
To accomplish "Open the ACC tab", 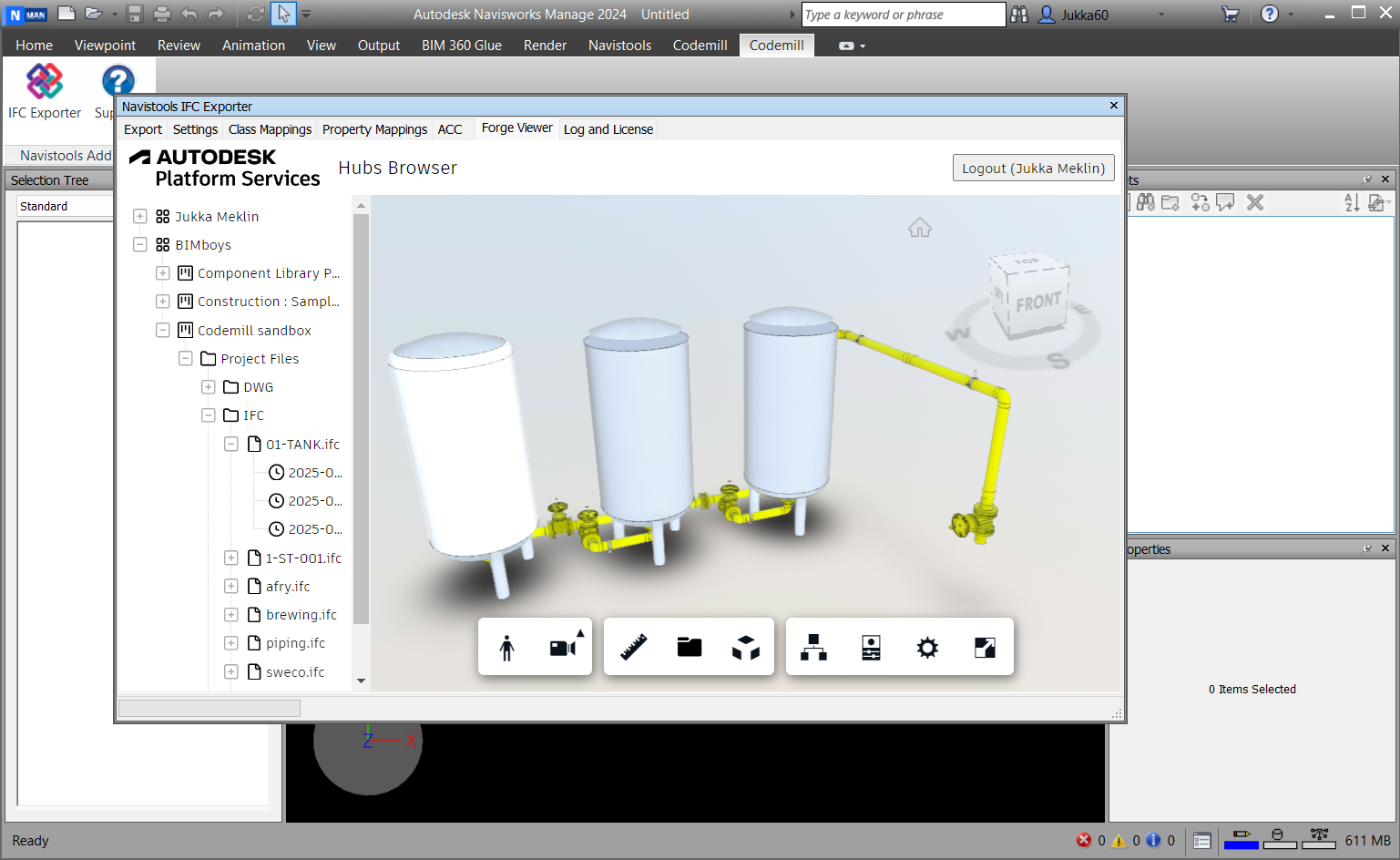I will point(450,129).
